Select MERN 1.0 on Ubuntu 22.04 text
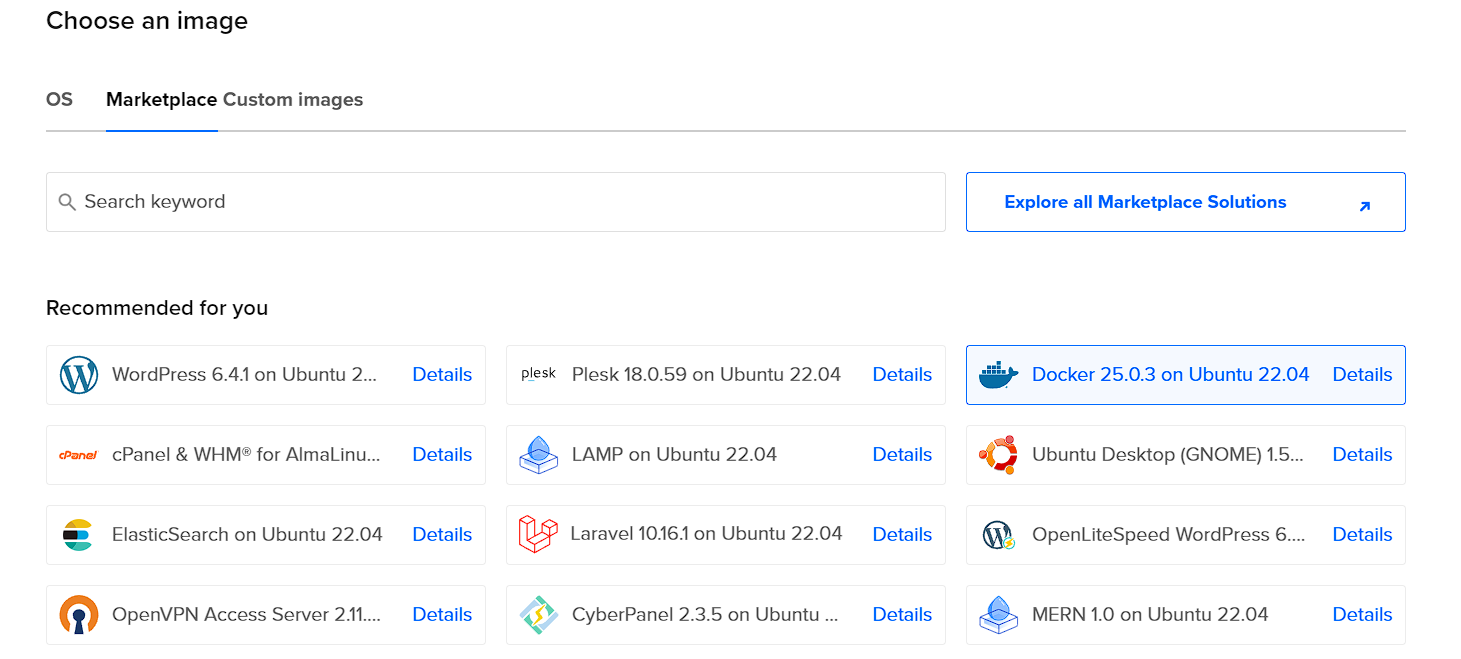 pos(1150,615)
